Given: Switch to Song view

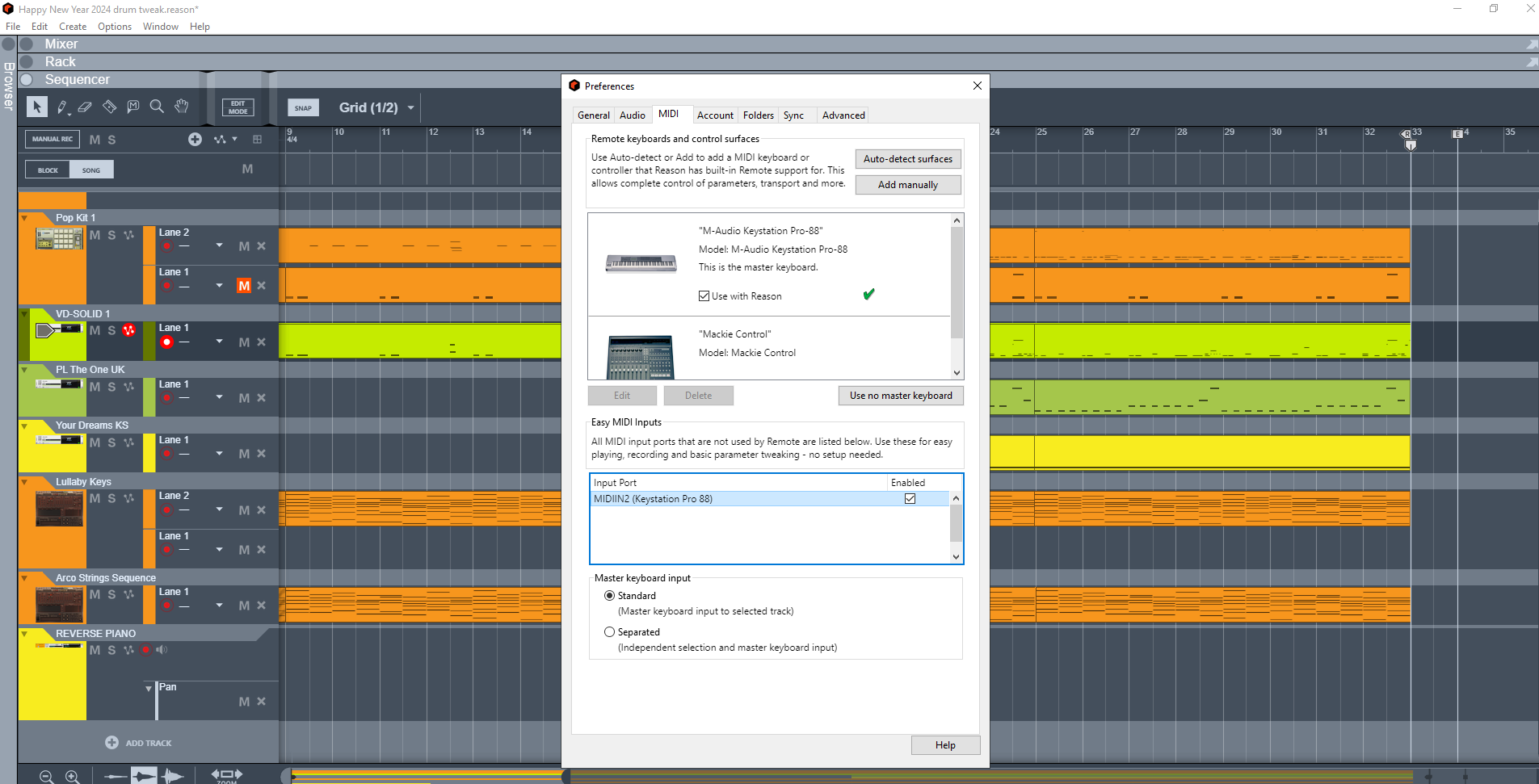Looking at the screenshot, I should [91, 170].
